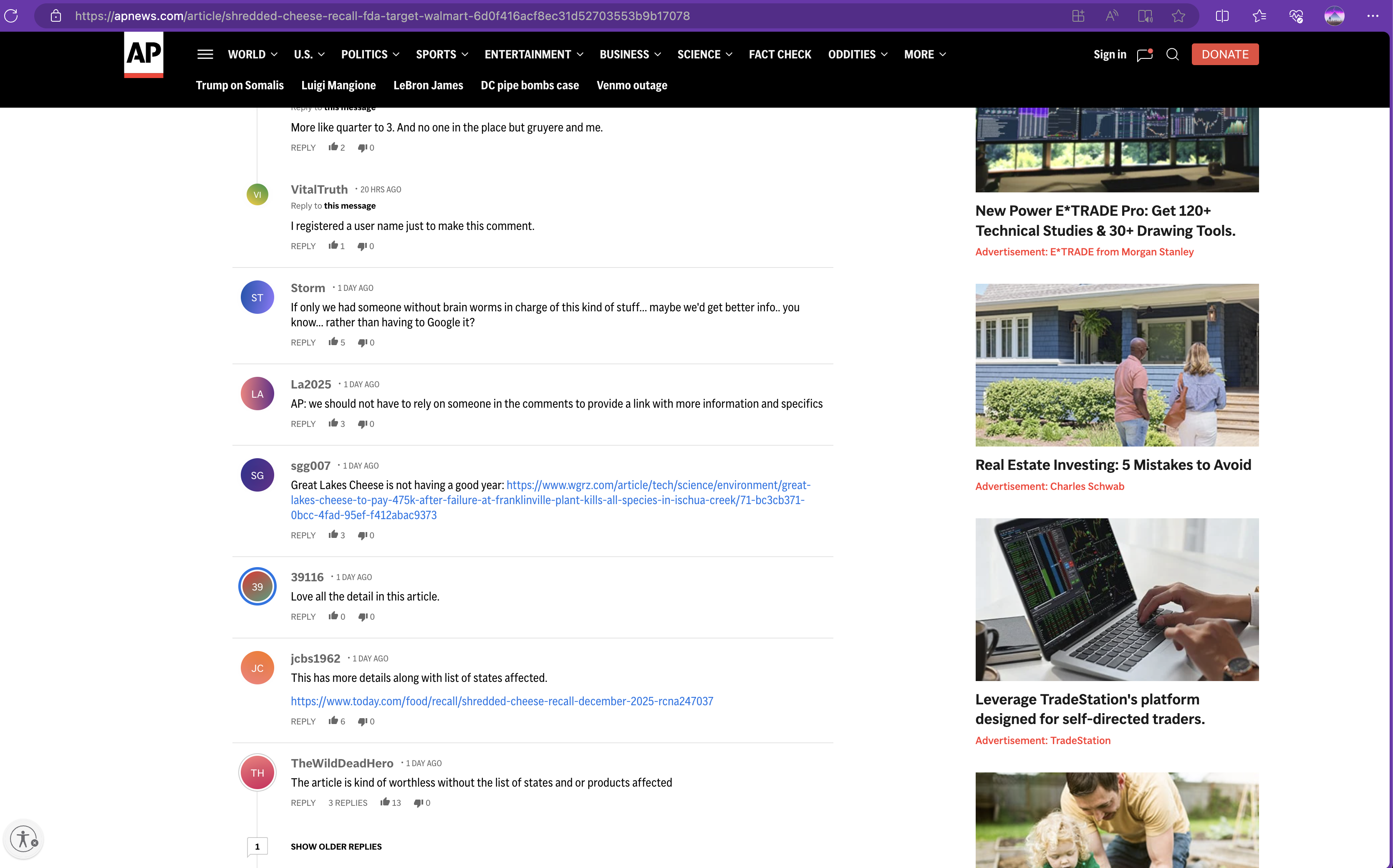Open the AP hamburger menu
Image resolution: width=1393 pixels, height=868 pixels.
coord(205,55)
